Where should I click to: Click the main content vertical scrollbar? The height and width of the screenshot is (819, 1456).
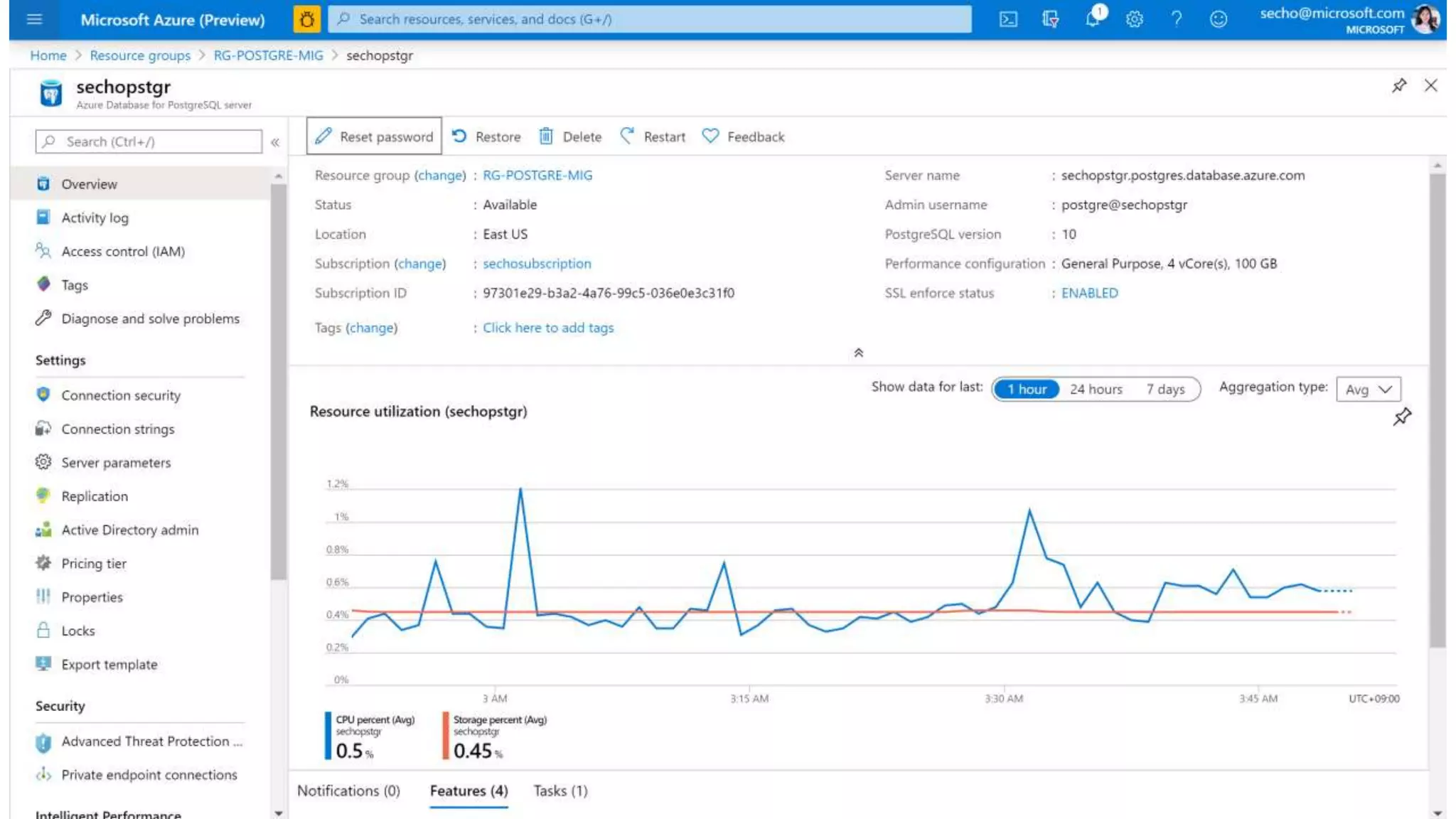(1438, 411)
